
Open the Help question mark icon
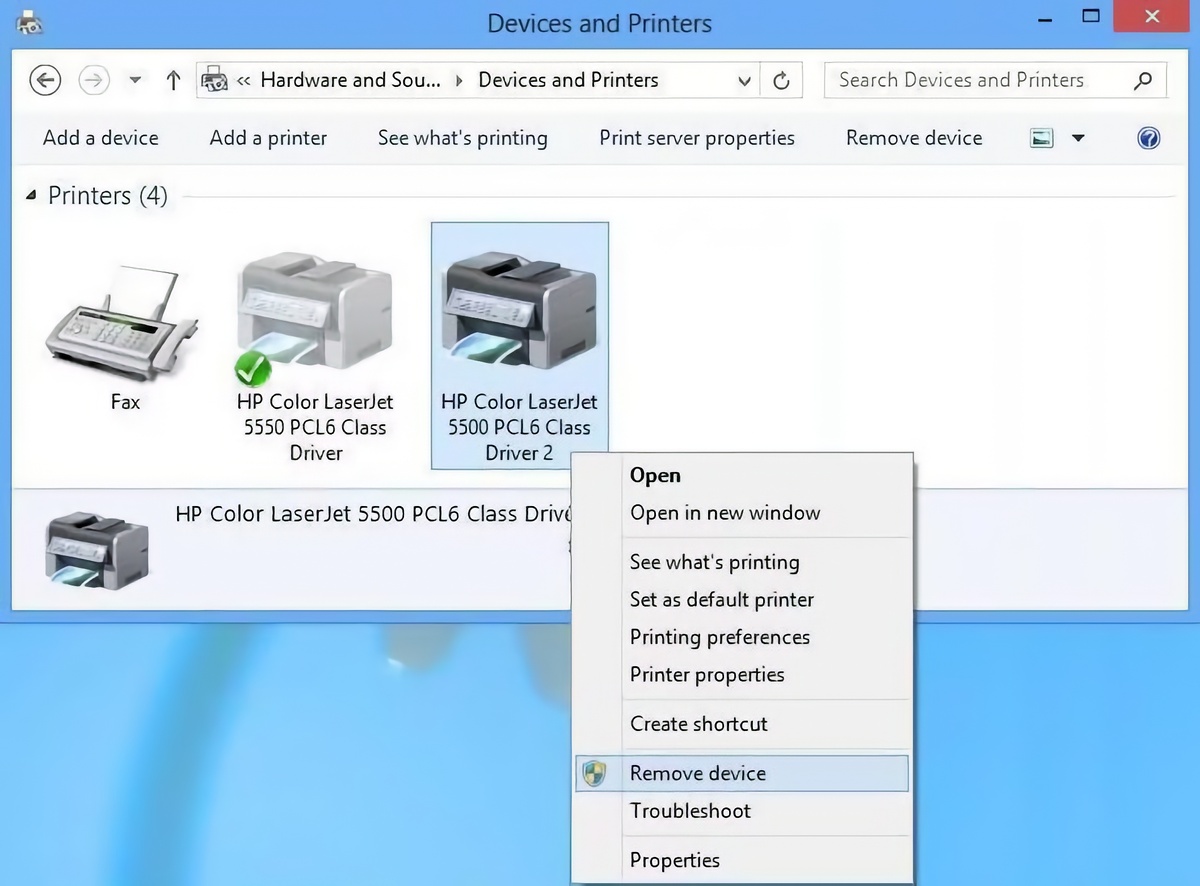tap(1149, 138)
